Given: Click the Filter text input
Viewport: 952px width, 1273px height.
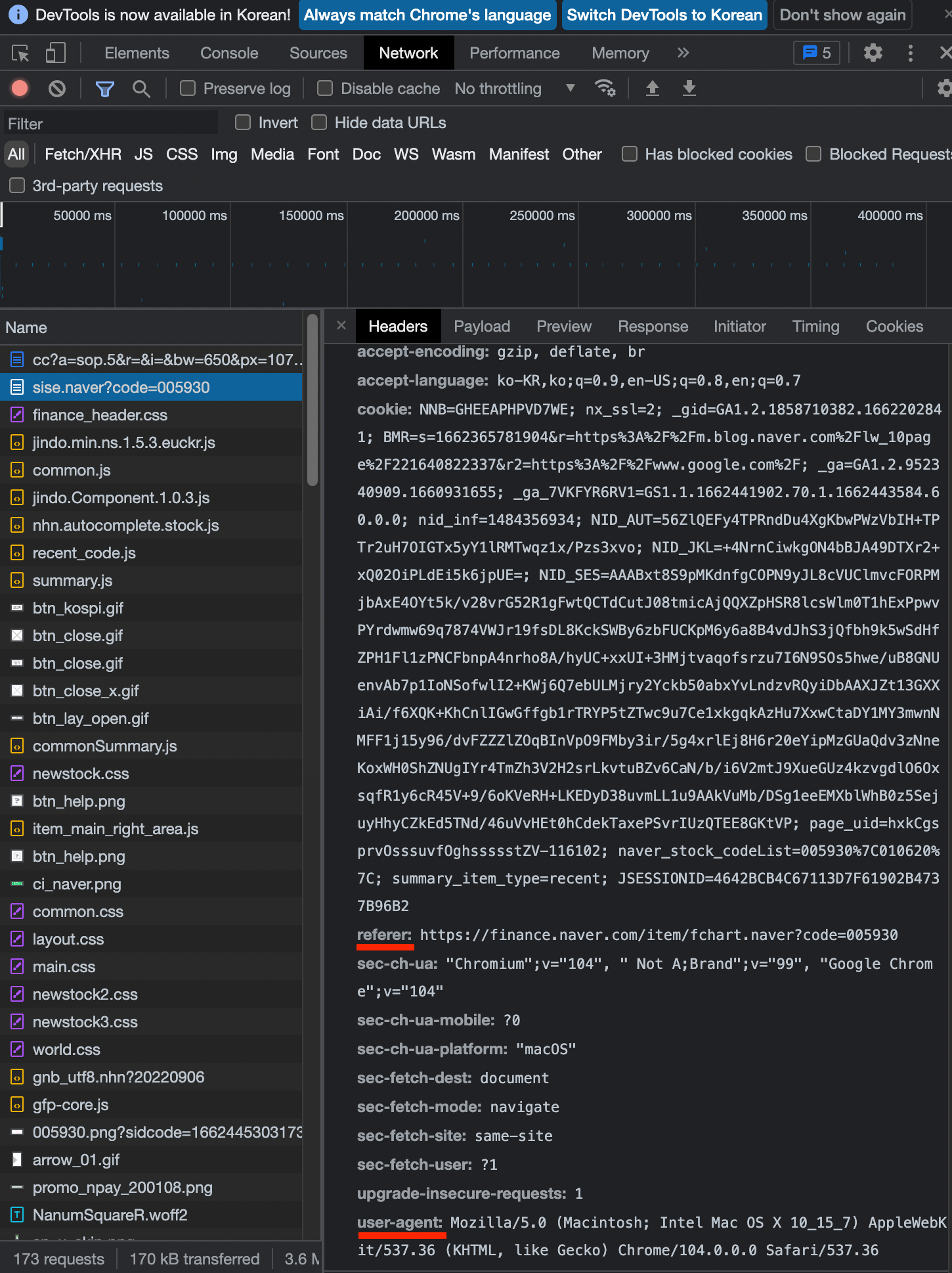Looking at the screenshot, I should click(x=110, y=123).
